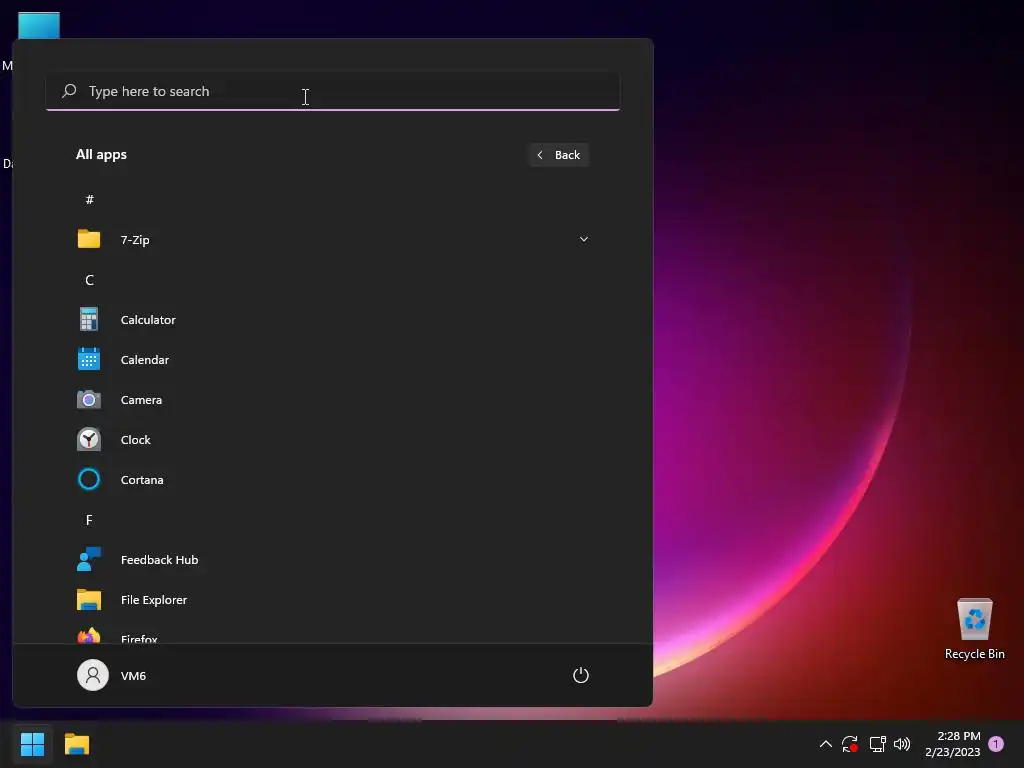Launch Calculator from the app list
Image resolution: width=1024 pixels, height=768 pixels.
point(332,319)
